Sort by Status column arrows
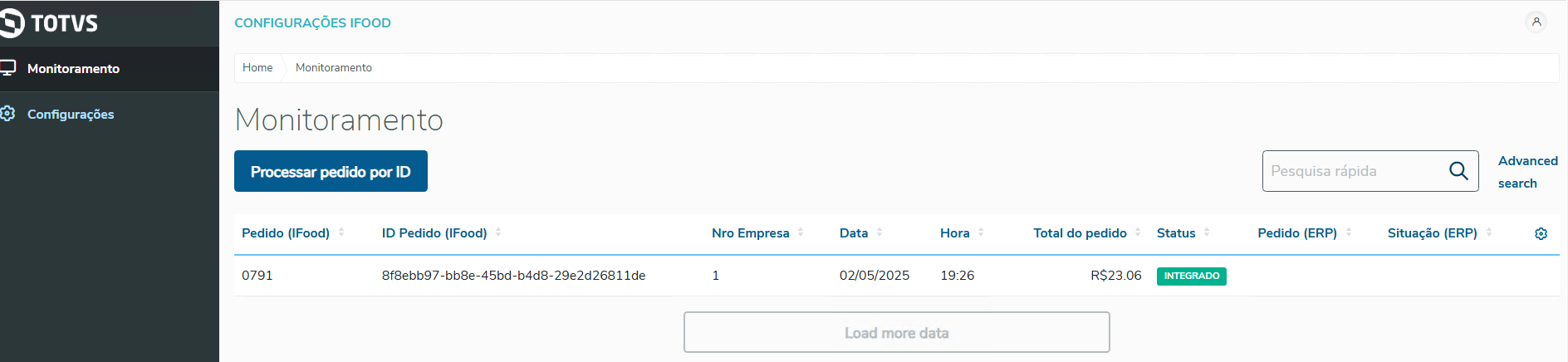Viewport: 1568px width, 362px height. (x=1207, y=232)
